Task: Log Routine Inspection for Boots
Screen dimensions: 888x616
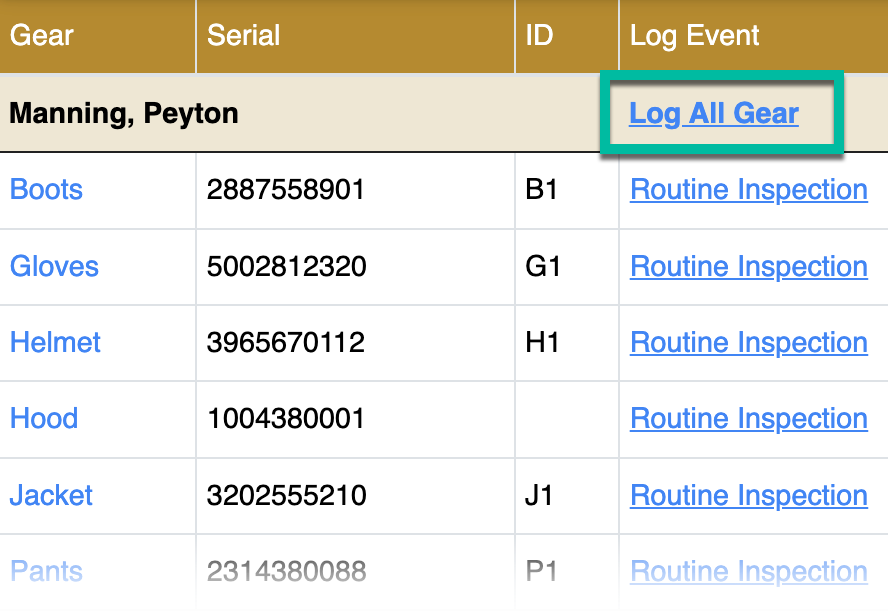Action: click(748, 190)
